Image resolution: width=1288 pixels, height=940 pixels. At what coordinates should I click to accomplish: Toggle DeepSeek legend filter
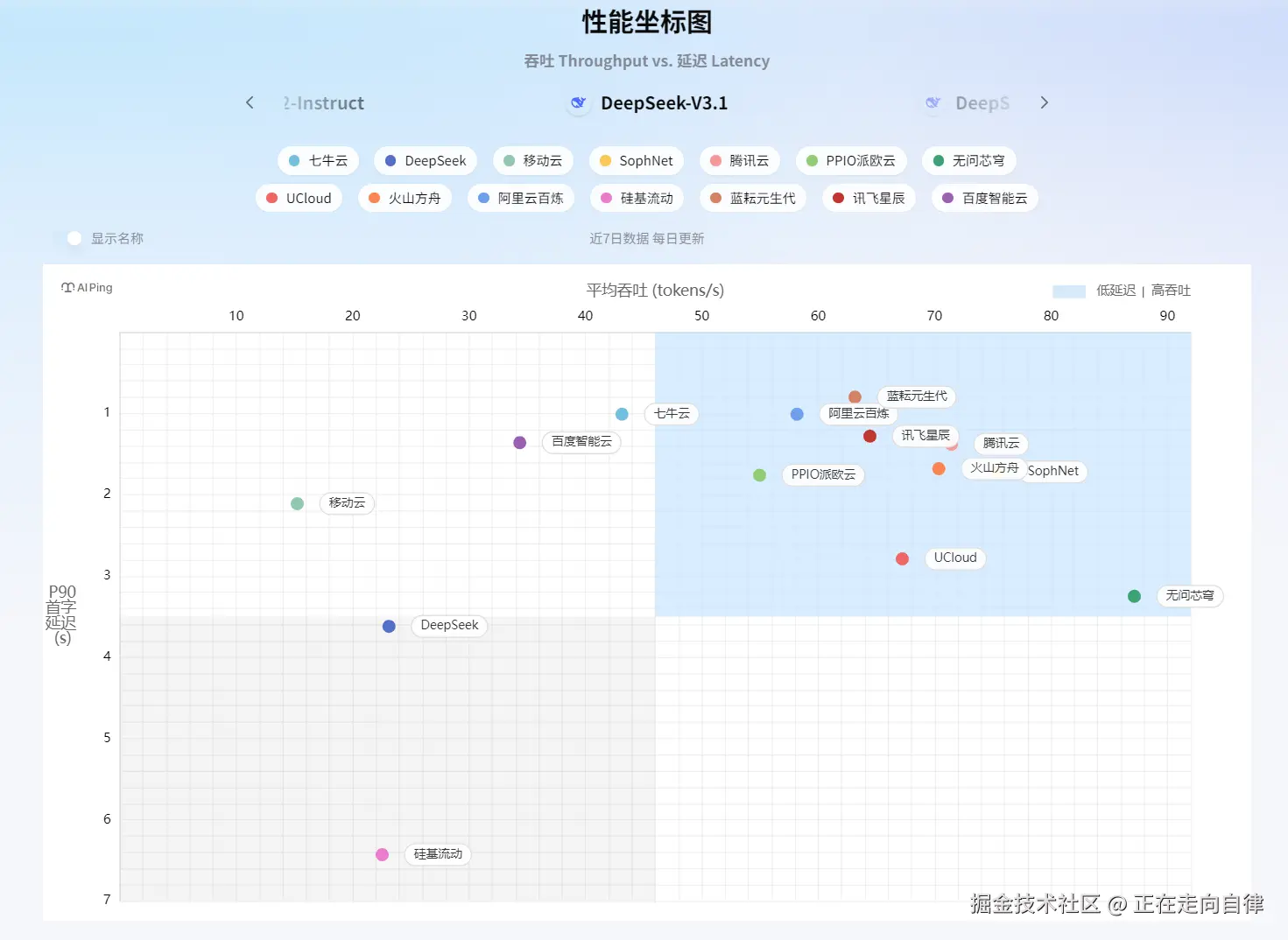(426, 161)
